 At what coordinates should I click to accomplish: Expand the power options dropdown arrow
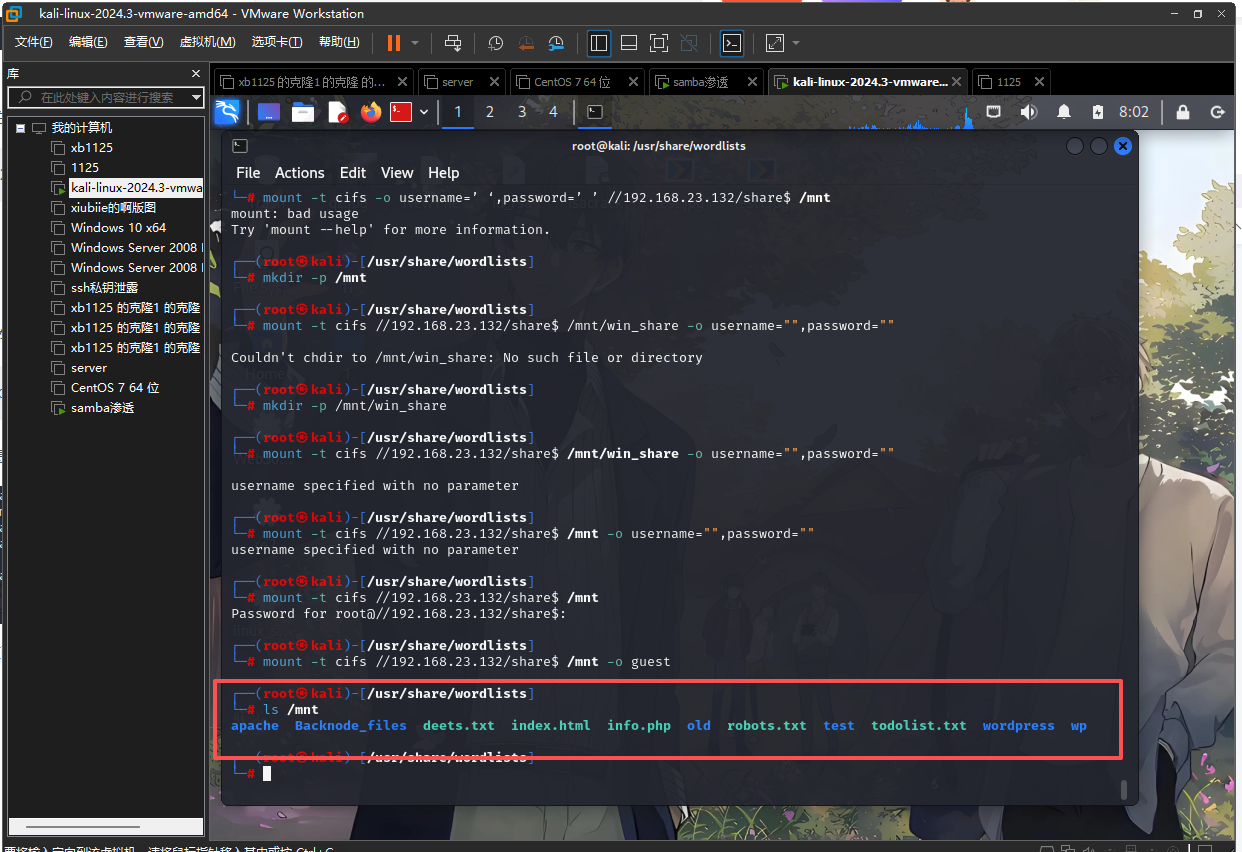click(x=415, y=43)
